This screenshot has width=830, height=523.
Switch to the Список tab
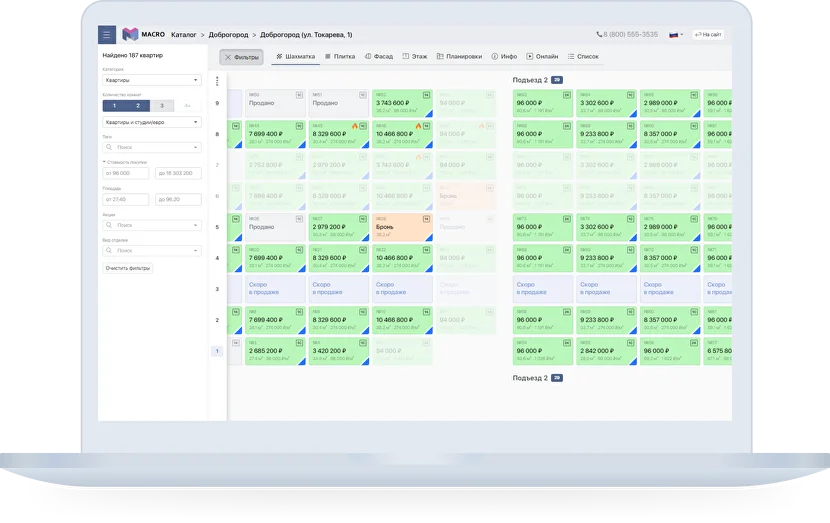click(x=583, y=56)
